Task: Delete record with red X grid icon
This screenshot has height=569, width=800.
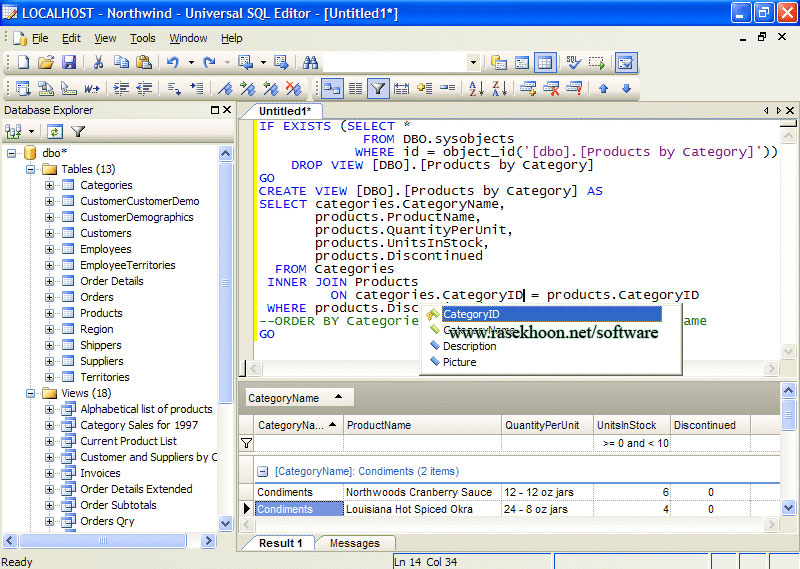Action: [x=551, y=88]
